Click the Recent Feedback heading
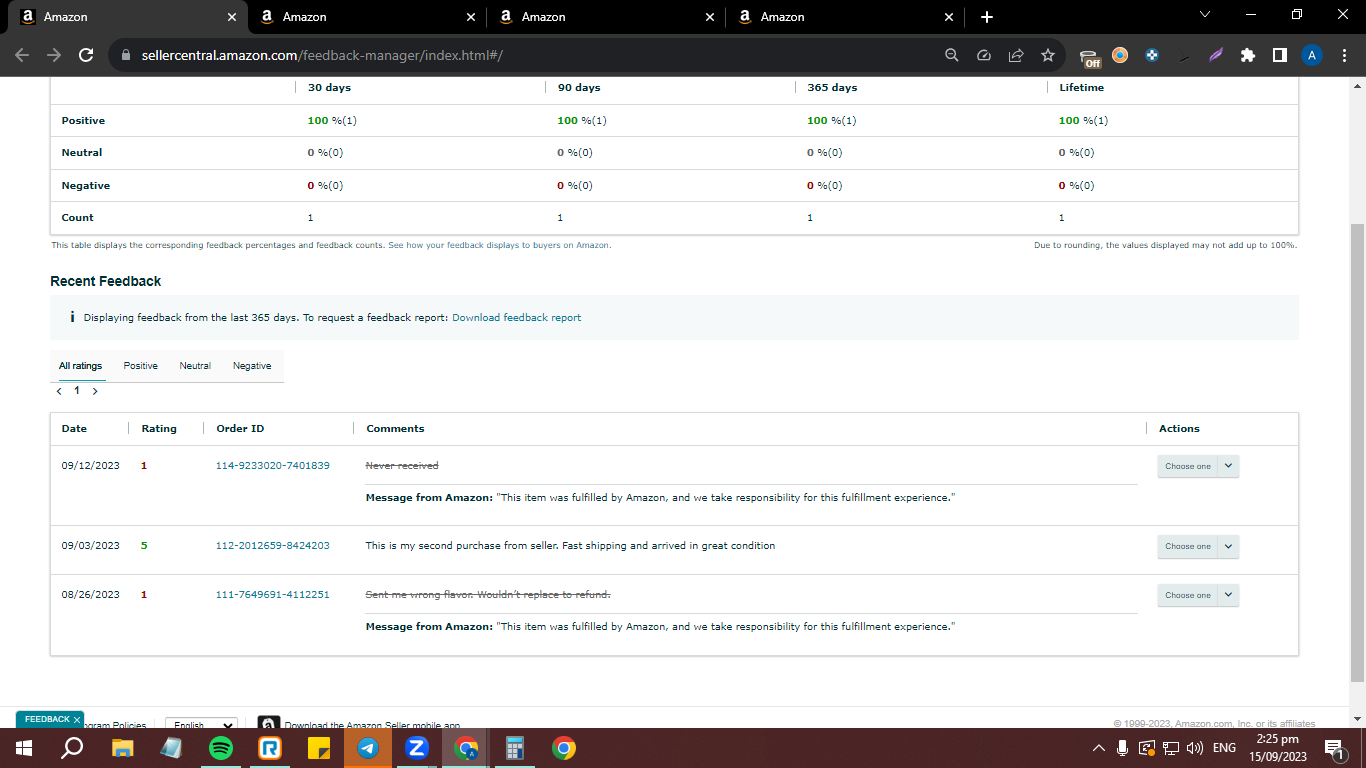This screenshot has height=768, width=1366. coord(106,282)
